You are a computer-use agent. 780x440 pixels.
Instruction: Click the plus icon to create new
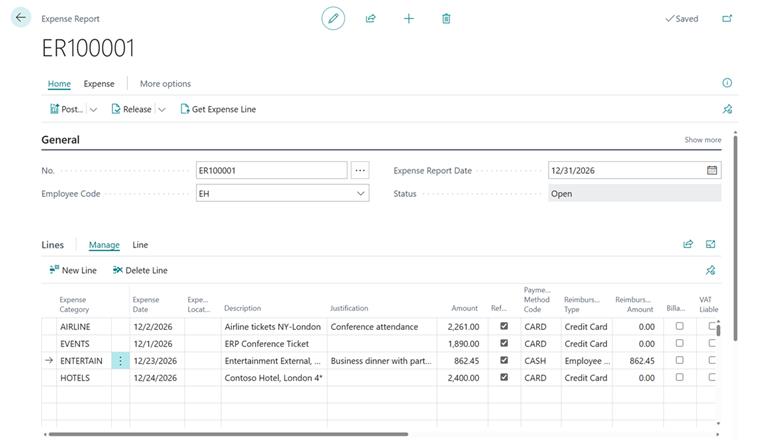[x=408, y=18]
